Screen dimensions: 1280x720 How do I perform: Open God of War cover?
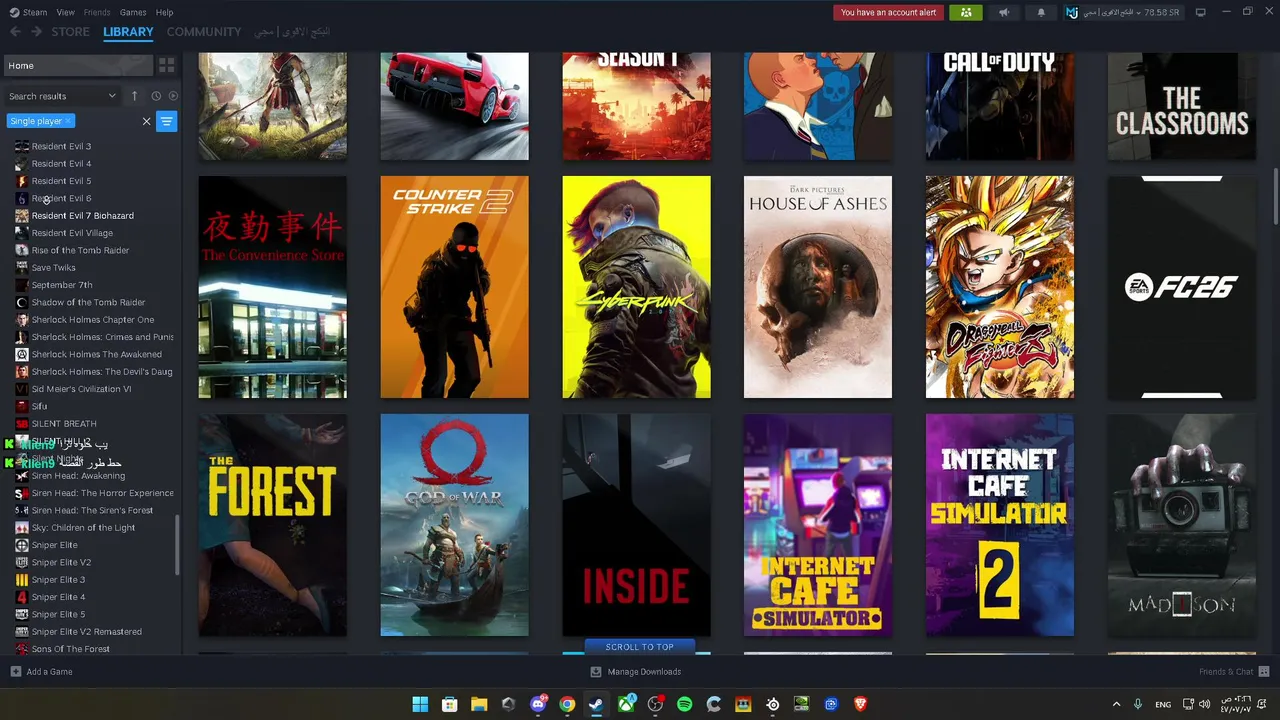coord(454,525)
